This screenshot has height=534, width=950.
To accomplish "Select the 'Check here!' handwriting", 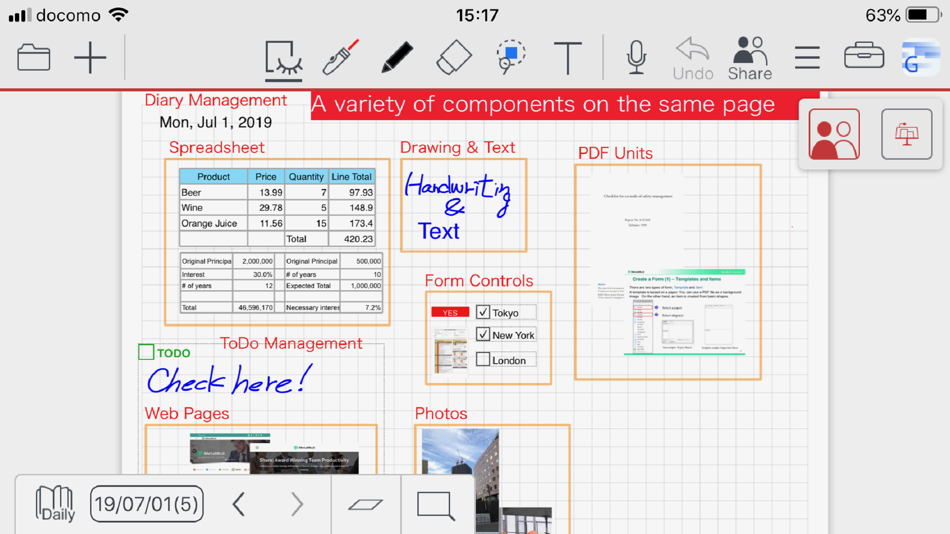I will pyautogui.click(x=230, y=380).
